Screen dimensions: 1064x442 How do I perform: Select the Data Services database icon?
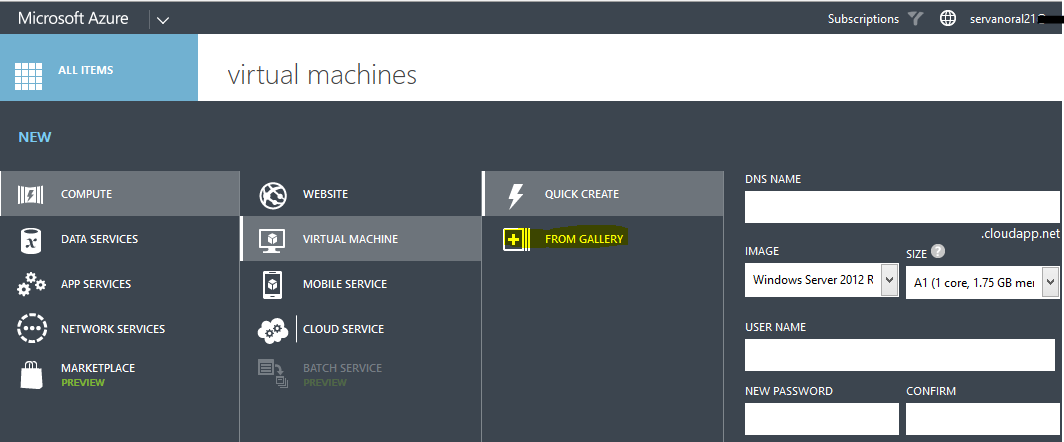31,240
